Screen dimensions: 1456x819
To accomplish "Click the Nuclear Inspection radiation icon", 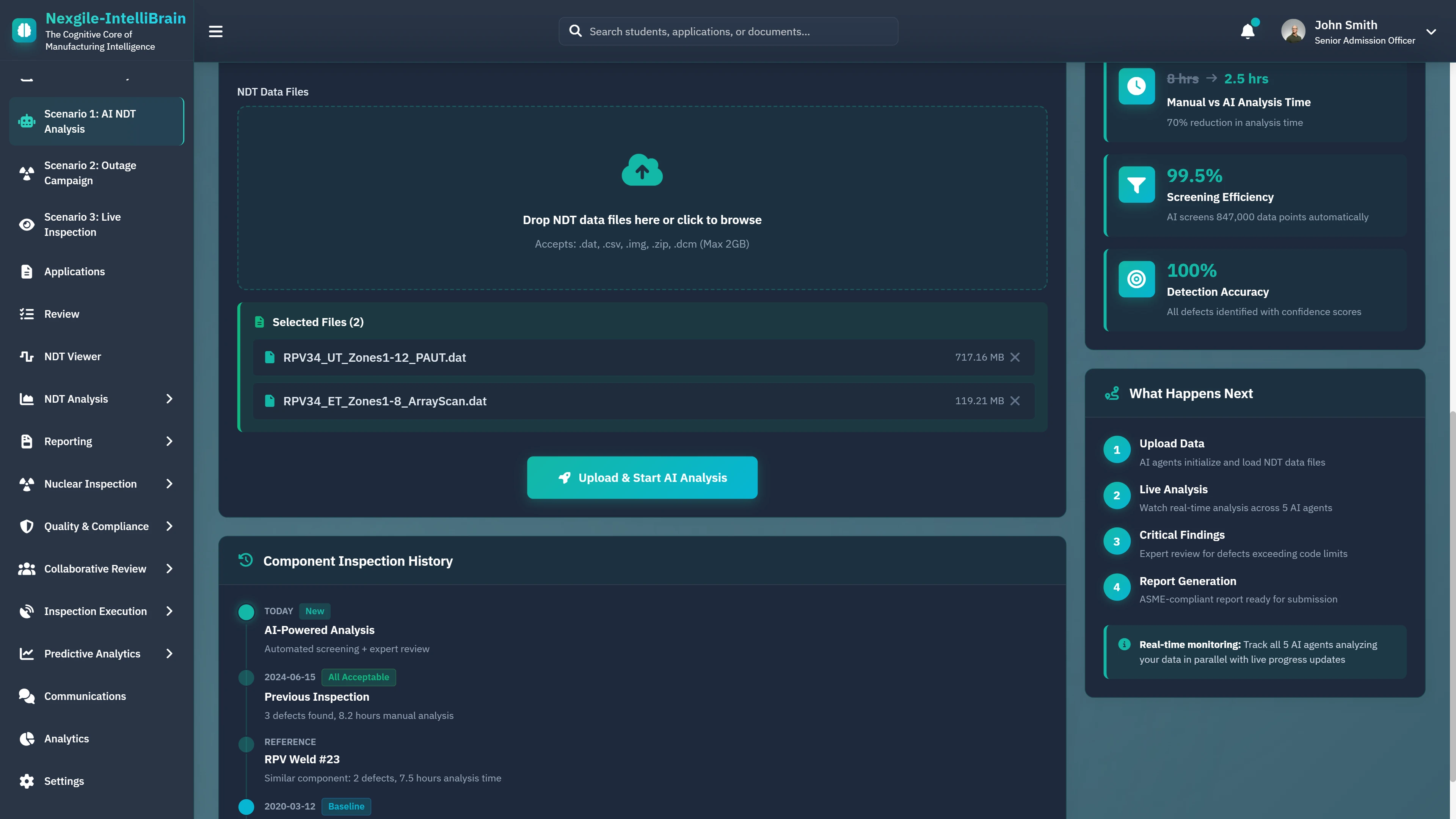I will point(26,484).
